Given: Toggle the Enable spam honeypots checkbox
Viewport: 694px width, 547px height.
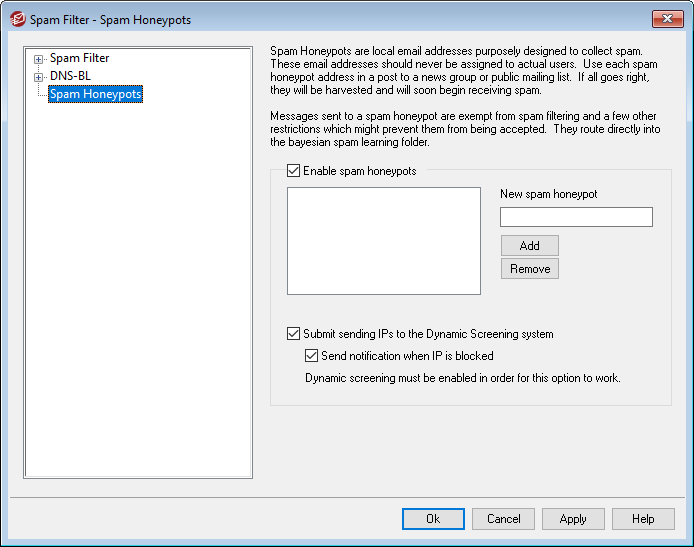Looking at the screenshot, I should click(293, 171).
